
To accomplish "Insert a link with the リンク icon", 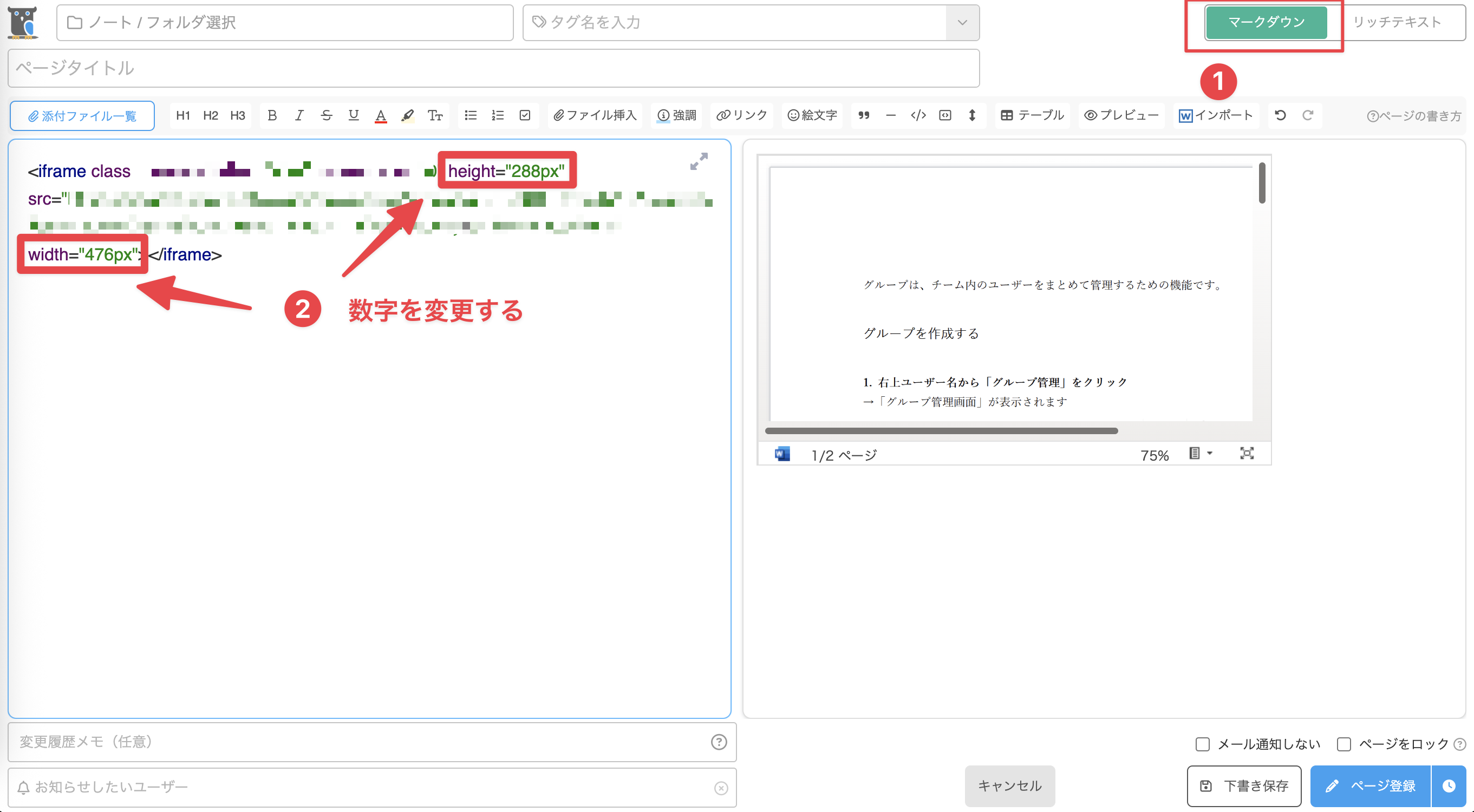I will pos(741,115).
